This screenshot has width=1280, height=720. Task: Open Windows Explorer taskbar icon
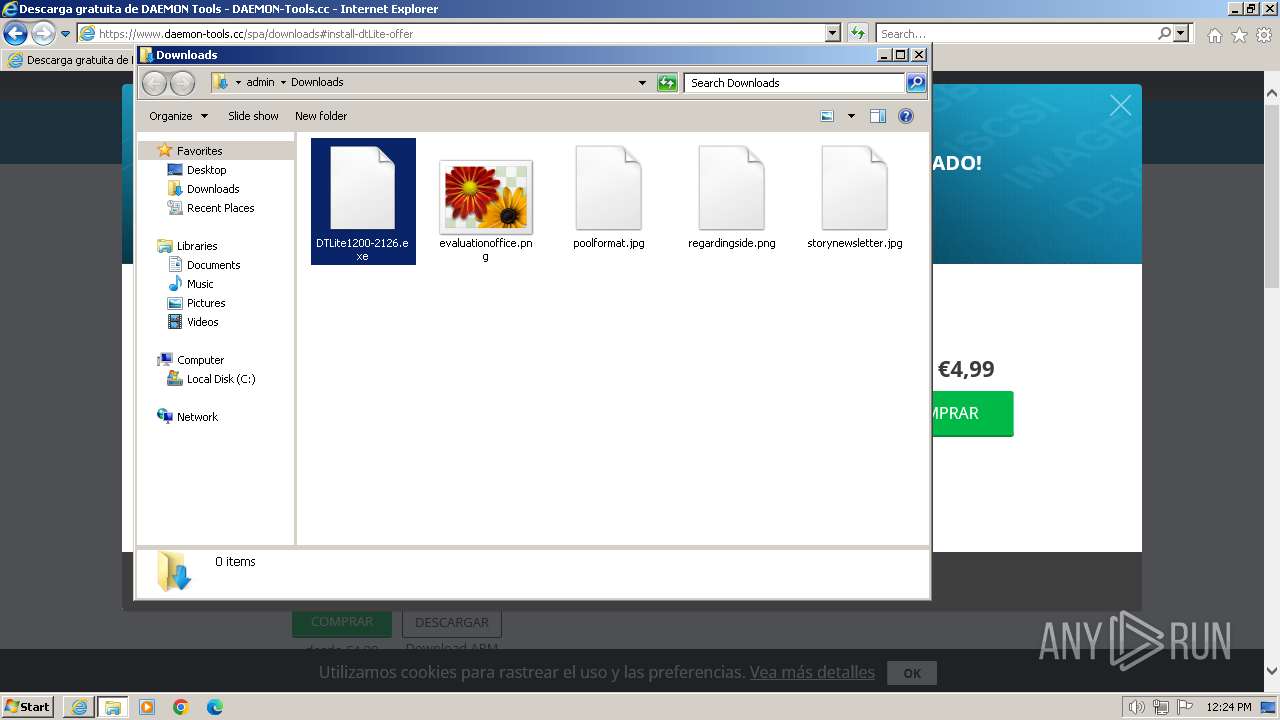pos(113,706)
